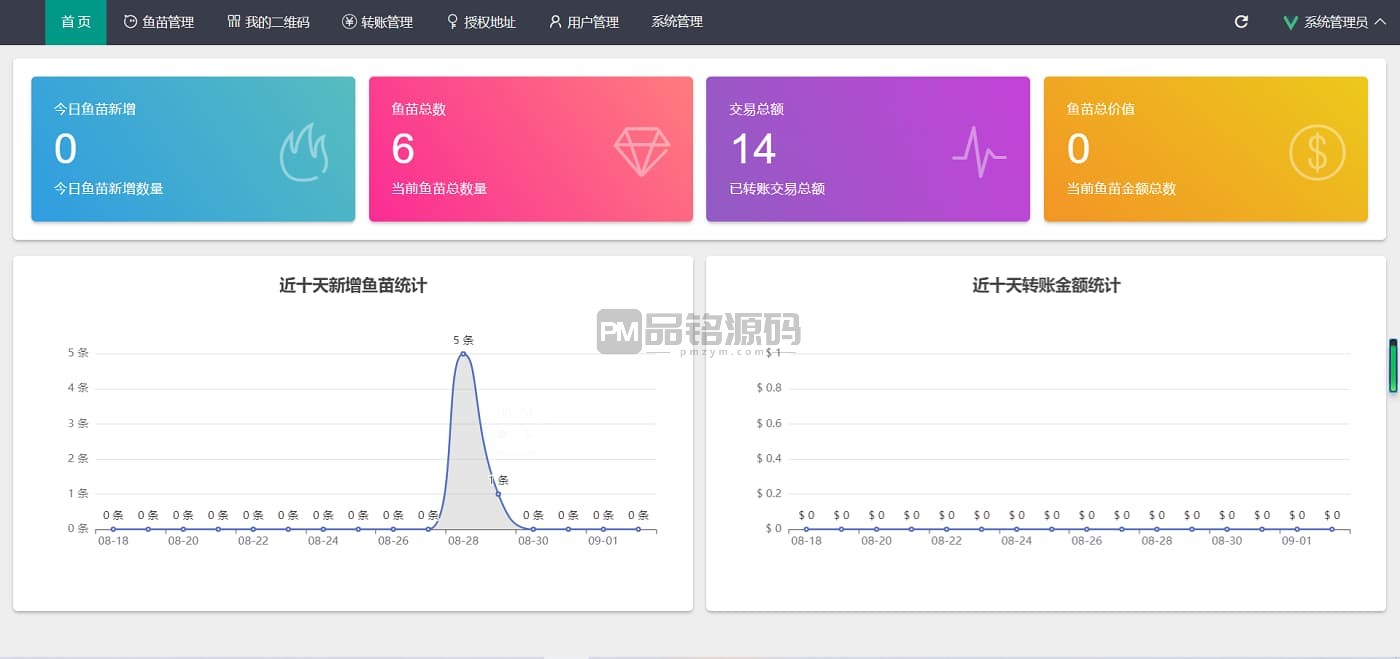Click the $ 0.8 axis label

(769, 388)
